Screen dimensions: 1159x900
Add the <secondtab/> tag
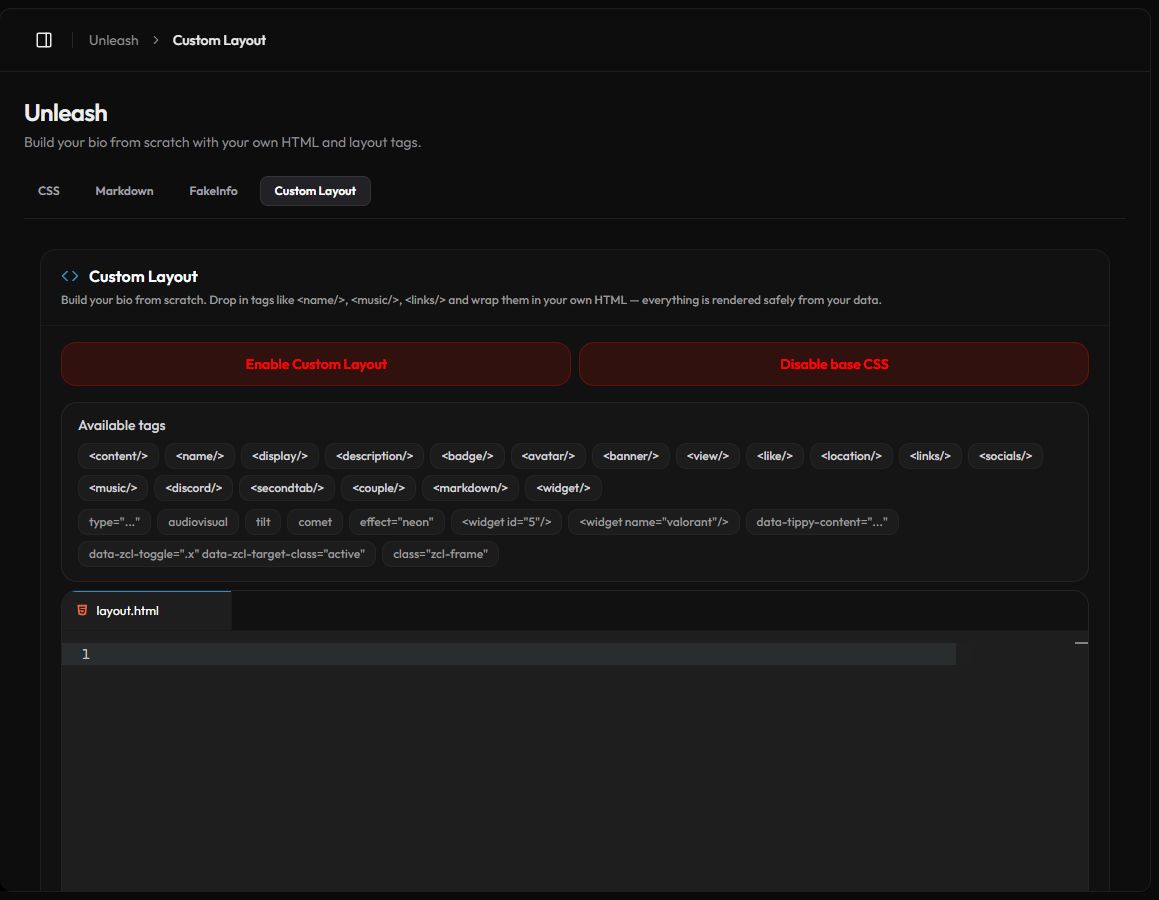pyautogui.click(x=287, y=488)
